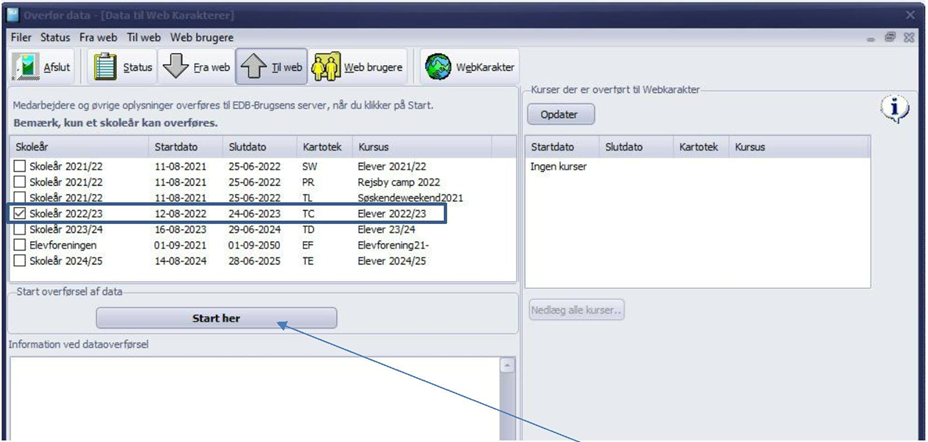Sort by the Skoleår column header
The image size is (928, 442).
click(79, 147)
